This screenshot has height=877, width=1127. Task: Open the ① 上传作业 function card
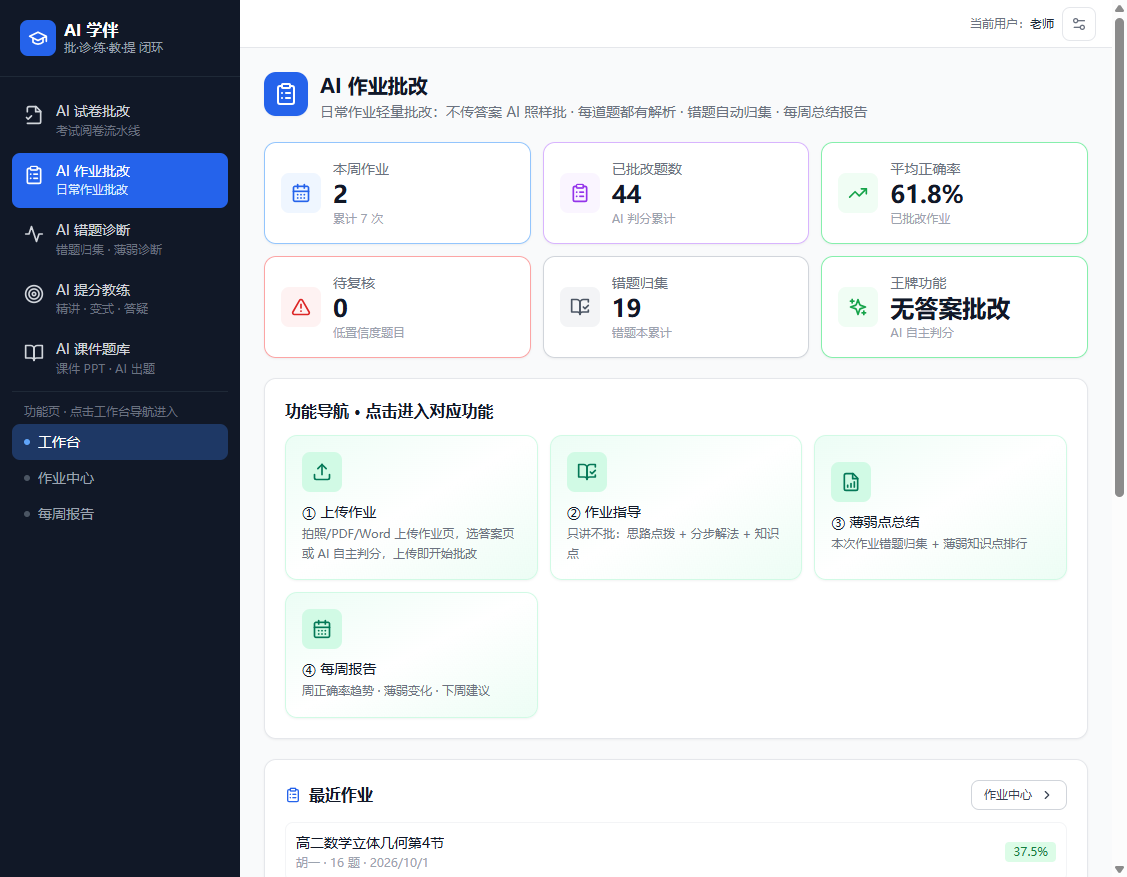(411, 508)
